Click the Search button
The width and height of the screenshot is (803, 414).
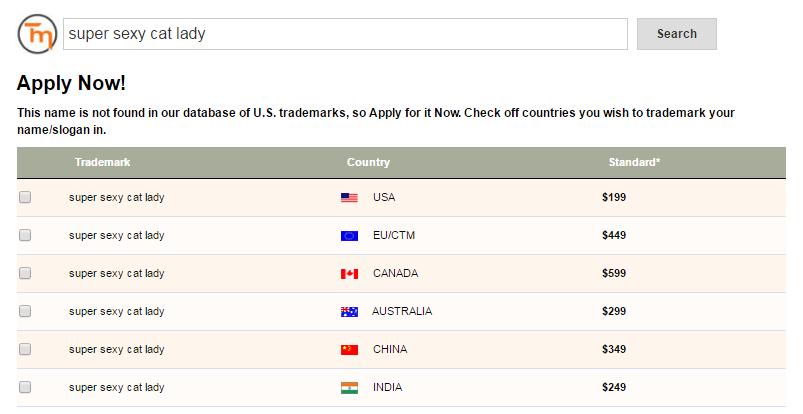click(677, 34)
